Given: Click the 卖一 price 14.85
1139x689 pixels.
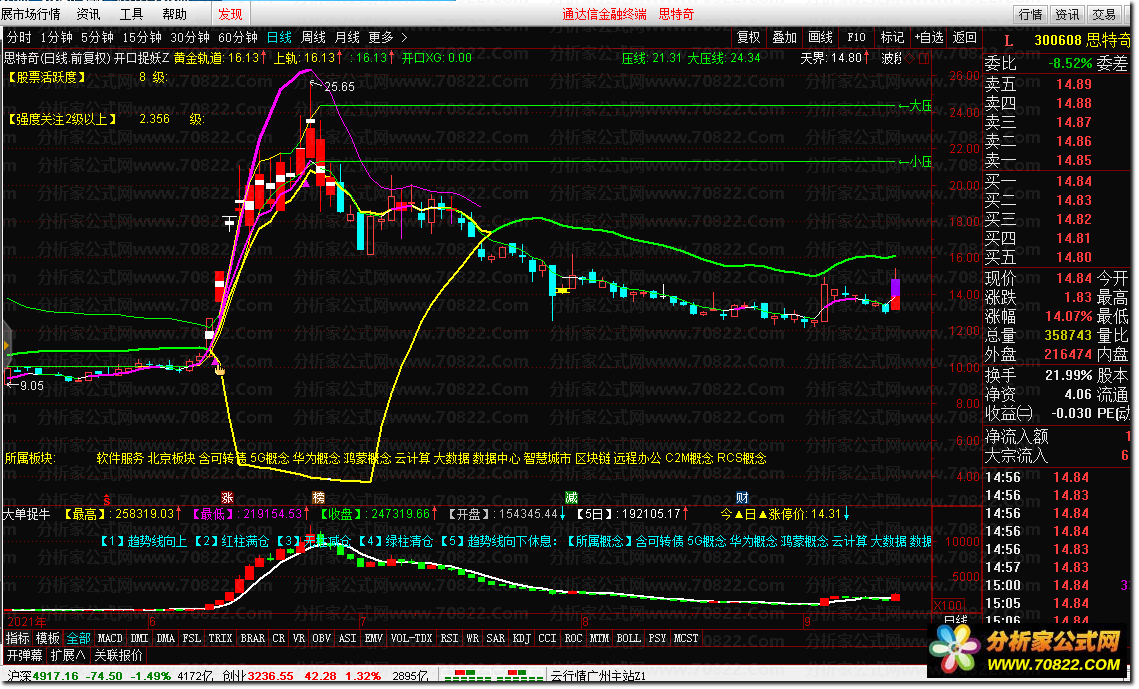Looking at the screenshot, I should 1074,160.
